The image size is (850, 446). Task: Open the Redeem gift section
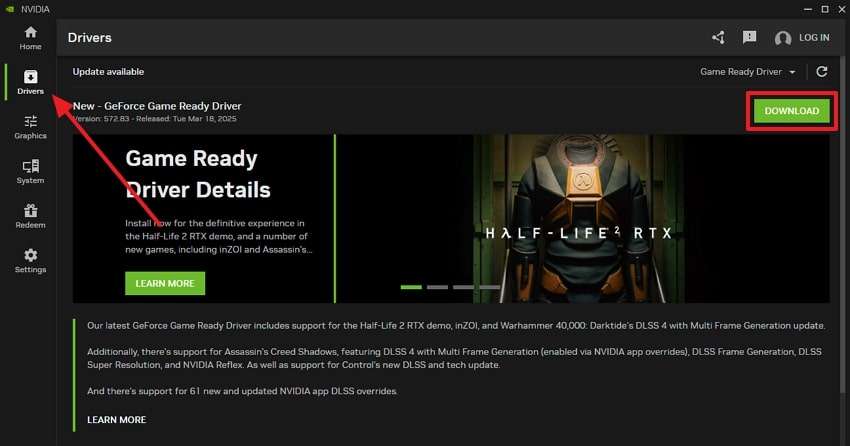pos(30,216)
